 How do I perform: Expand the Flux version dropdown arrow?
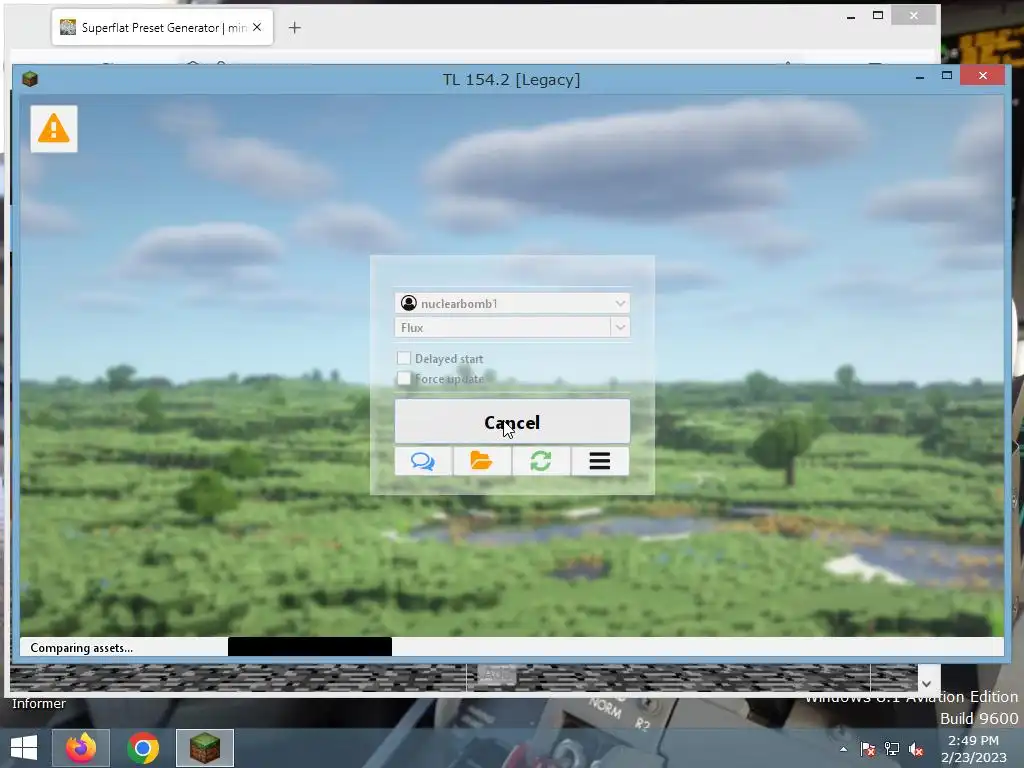tap(620, 327)
